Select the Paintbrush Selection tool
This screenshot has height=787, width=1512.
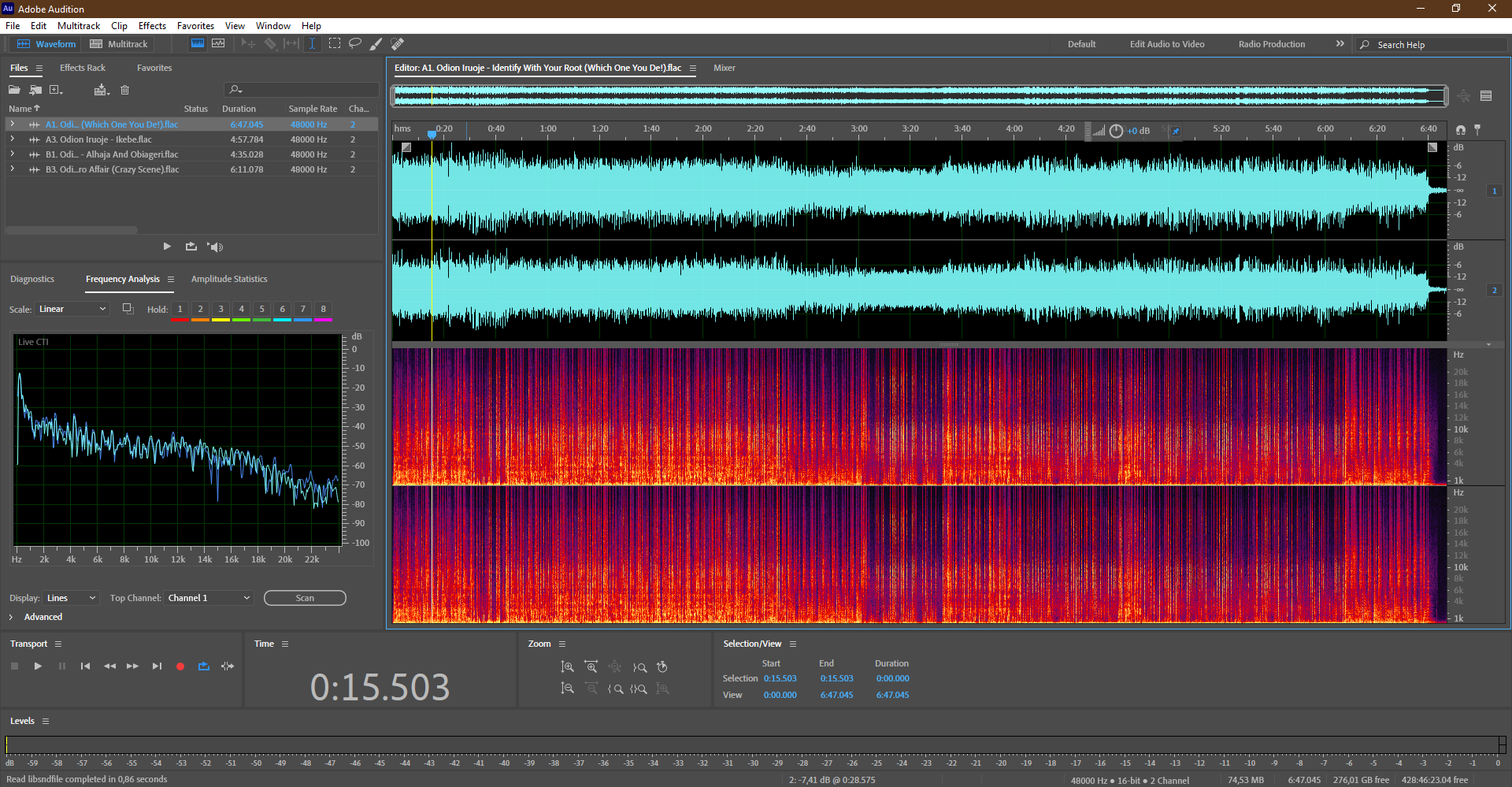(376, 44)
